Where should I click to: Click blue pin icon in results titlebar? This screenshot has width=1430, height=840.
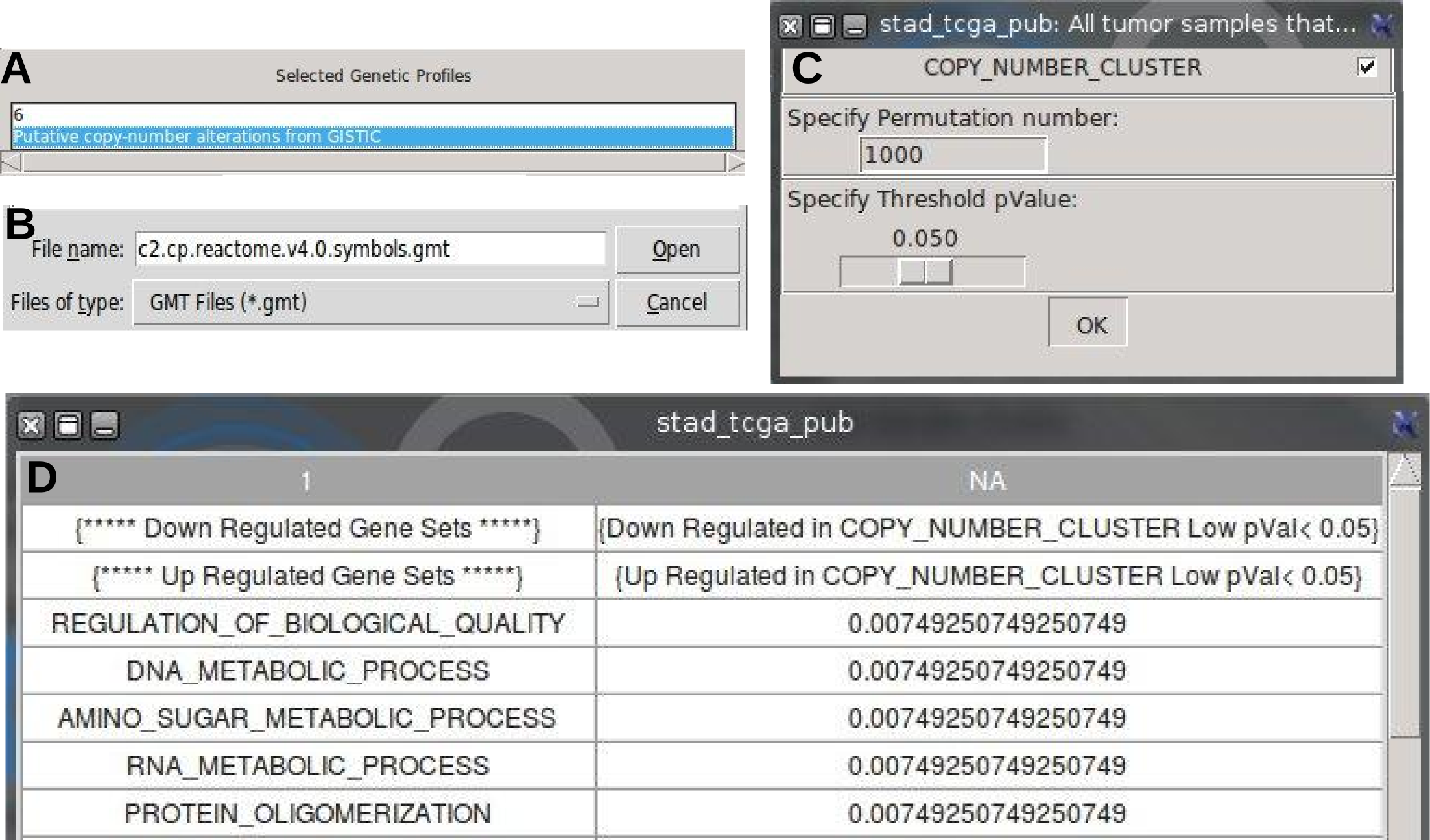1405,425
